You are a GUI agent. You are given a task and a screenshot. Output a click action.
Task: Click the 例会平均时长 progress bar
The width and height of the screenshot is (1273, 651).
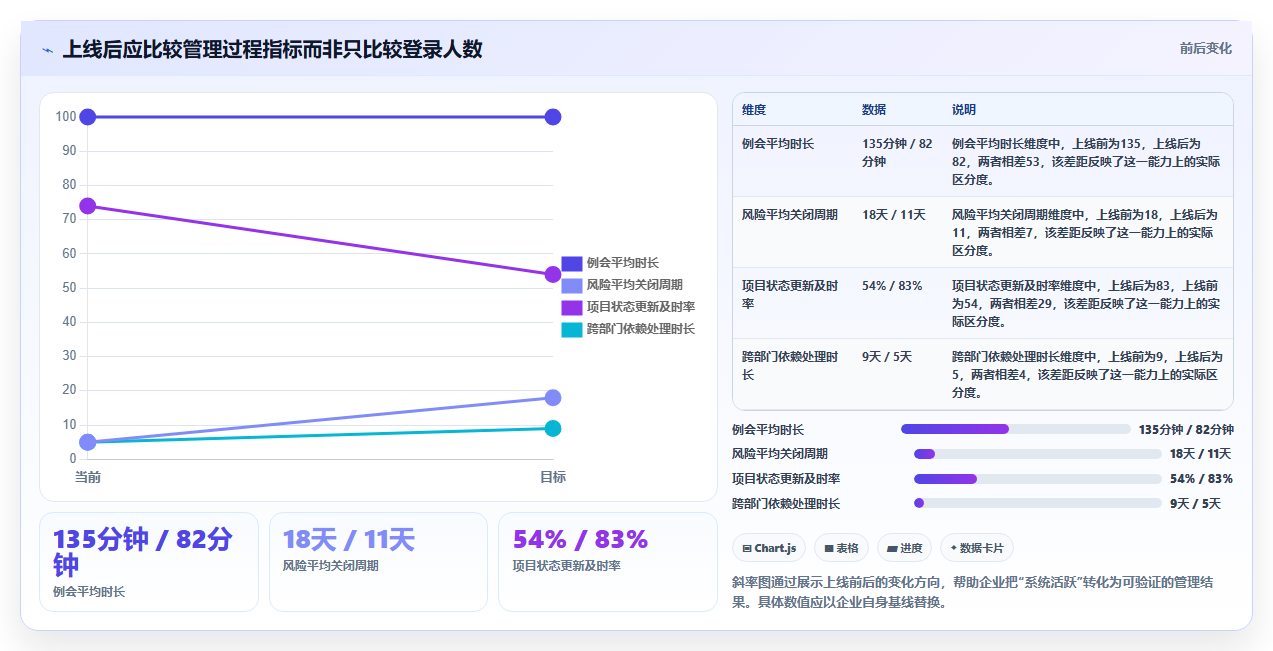click(1015, 429)
